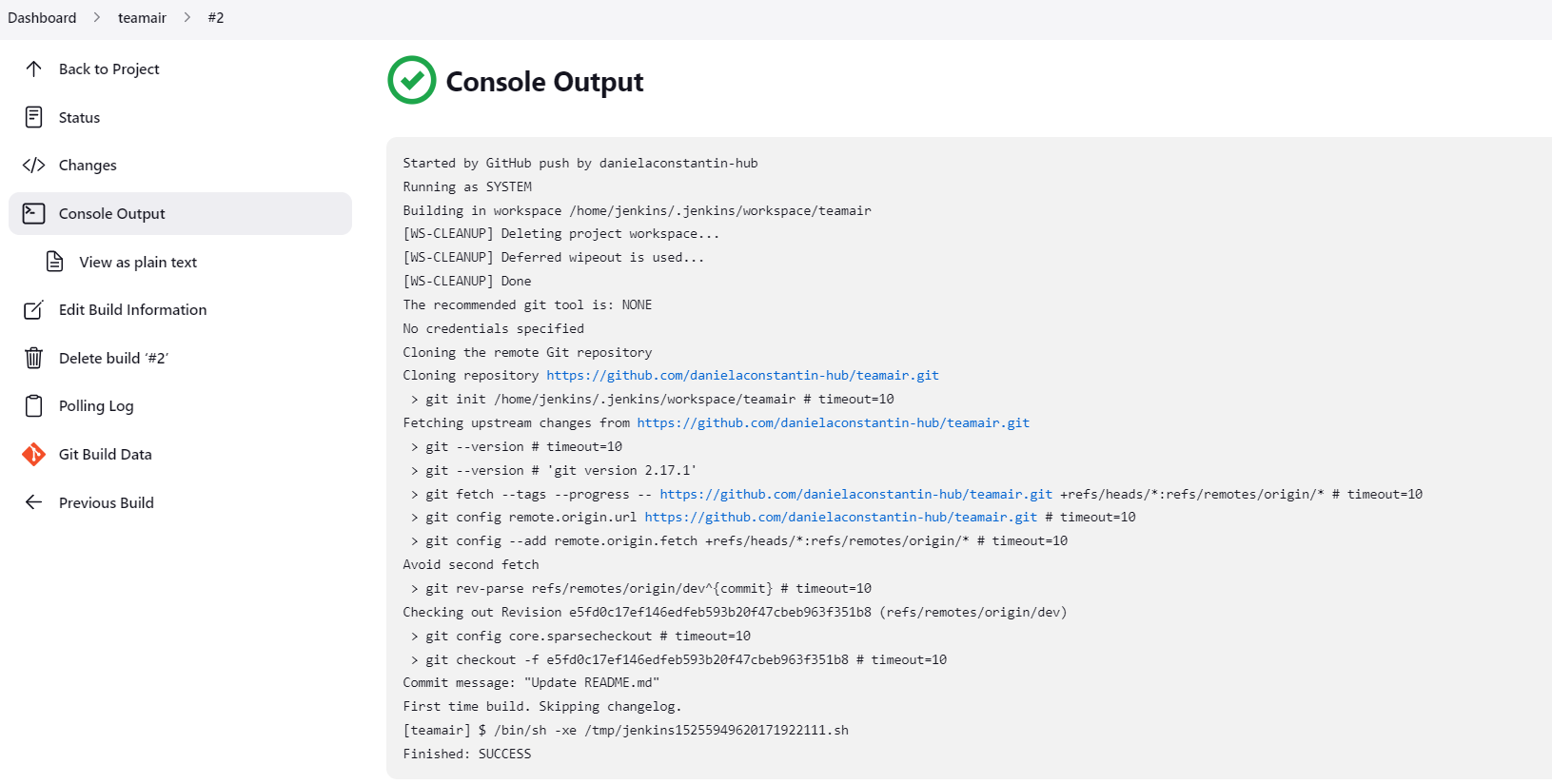The width and height of the screenshot is (1552, 784).
Task: Click the highlighted Console Output sidebar entry
Action: [111, 213]
